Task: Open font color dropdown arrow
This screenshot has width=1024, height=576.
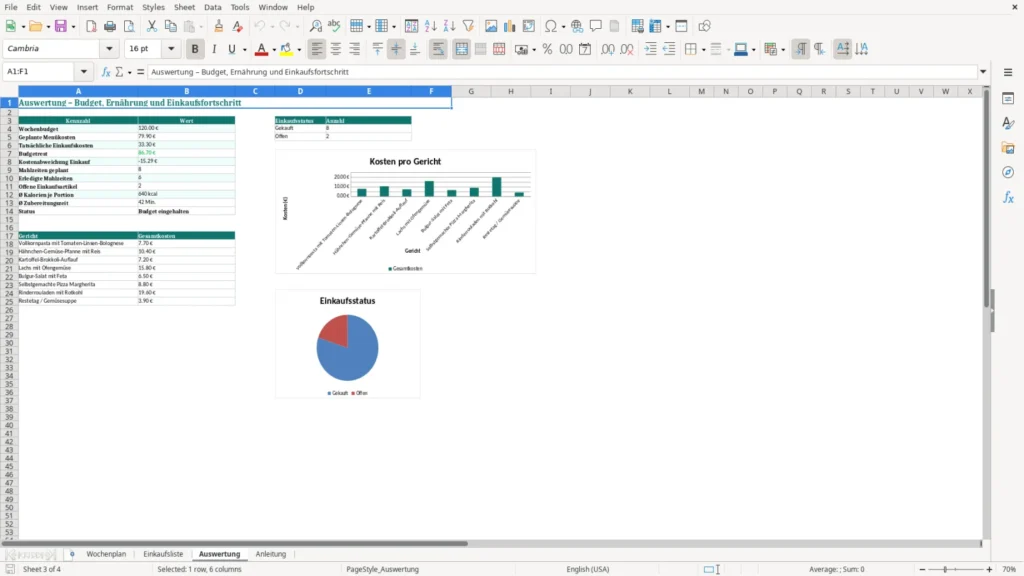Action: point(274,50)
